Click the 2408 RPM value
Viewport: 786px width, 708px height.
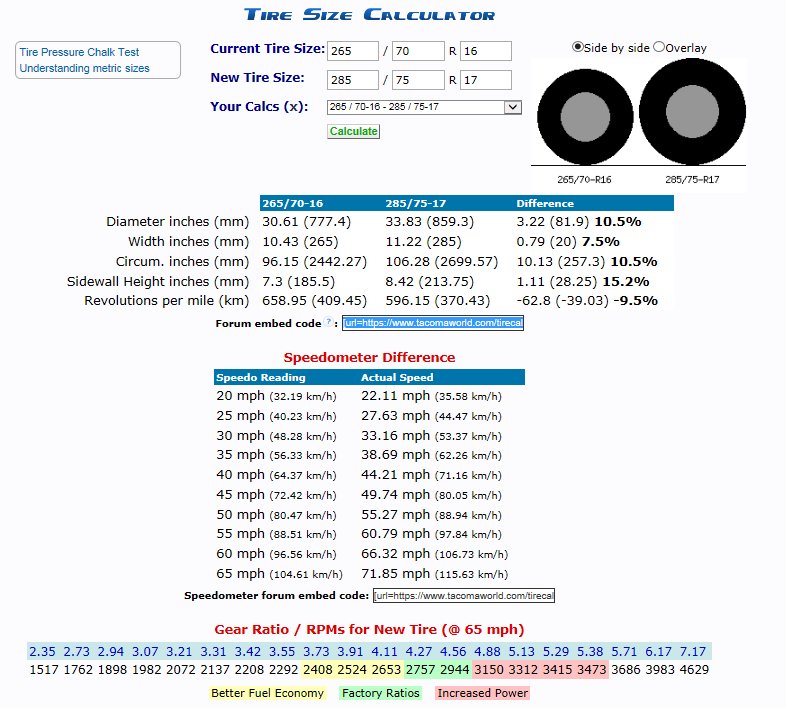(317, 670)
